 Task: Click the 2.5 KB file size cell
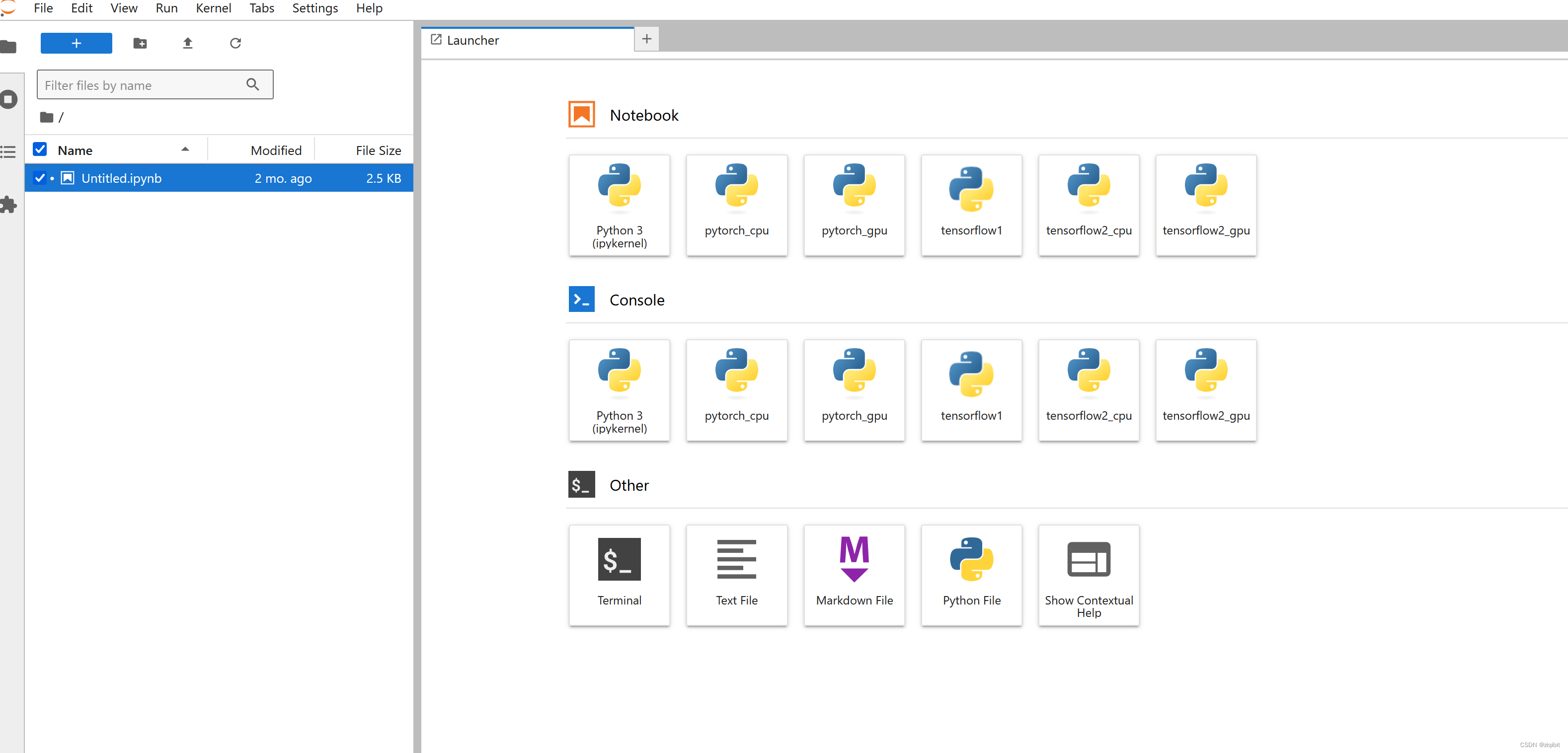(x=384, y=178)
